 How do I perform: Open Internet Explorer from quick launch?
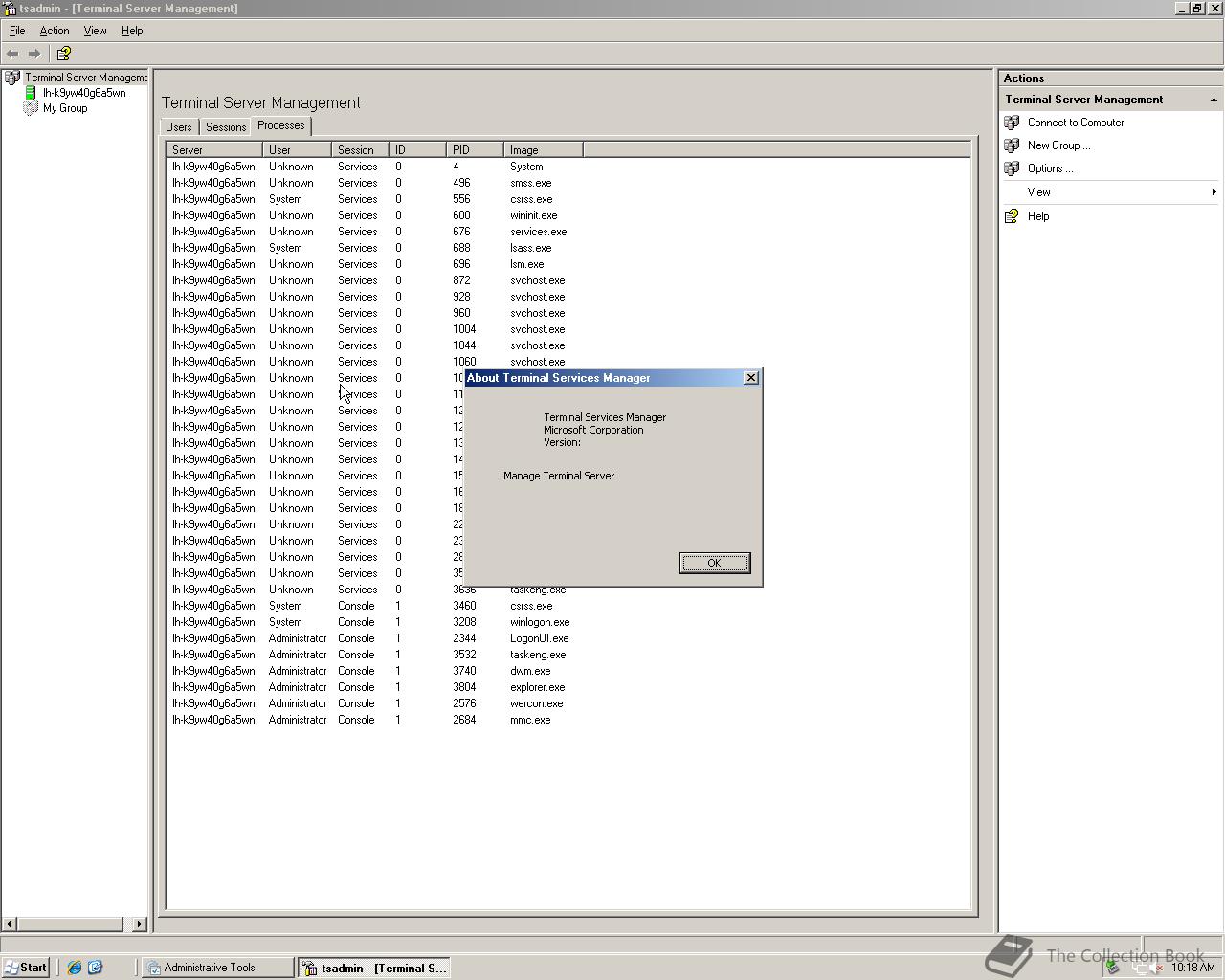75,968
